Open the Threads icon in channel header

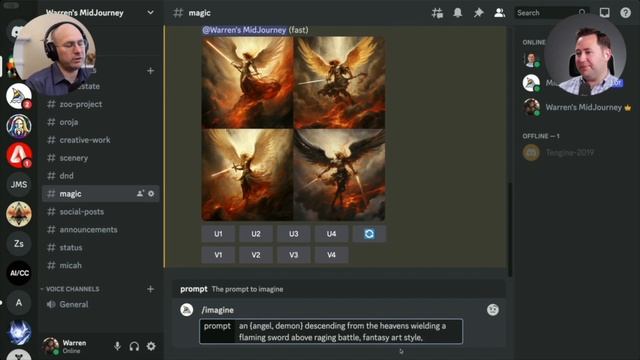click(437, 13)
